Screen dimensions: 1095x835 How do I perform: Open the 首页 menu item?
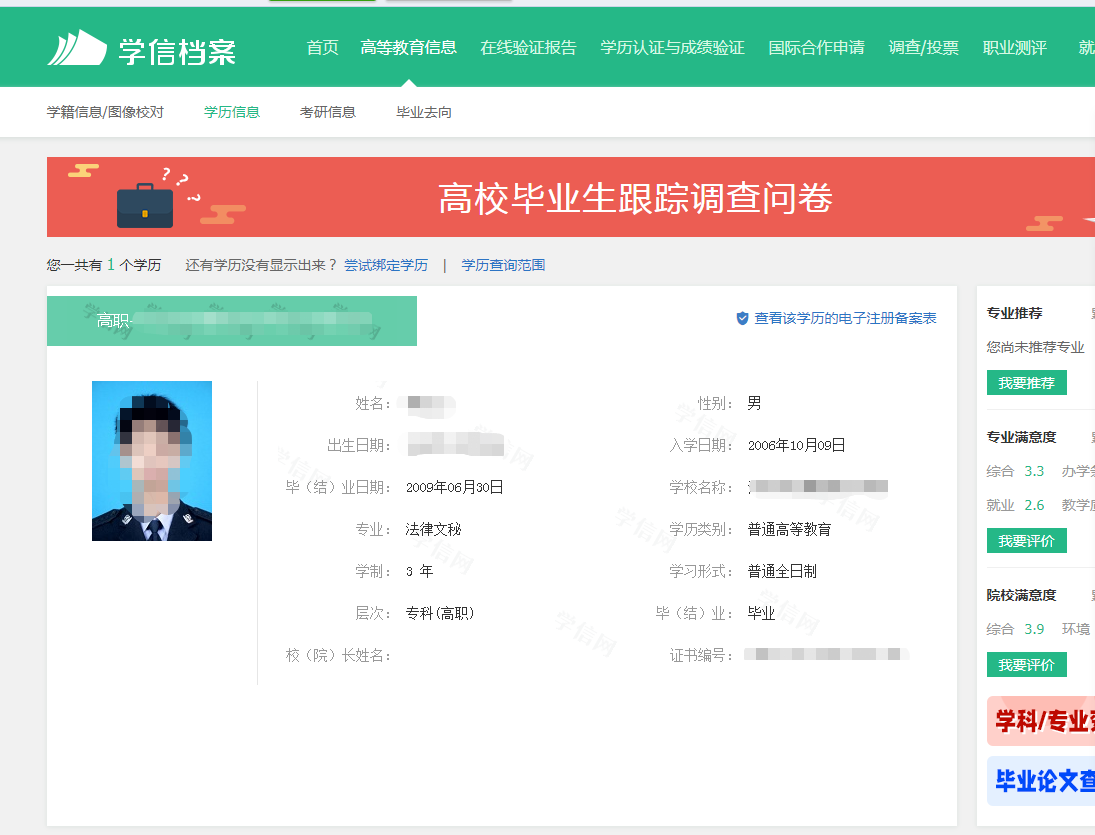(322, 46)
